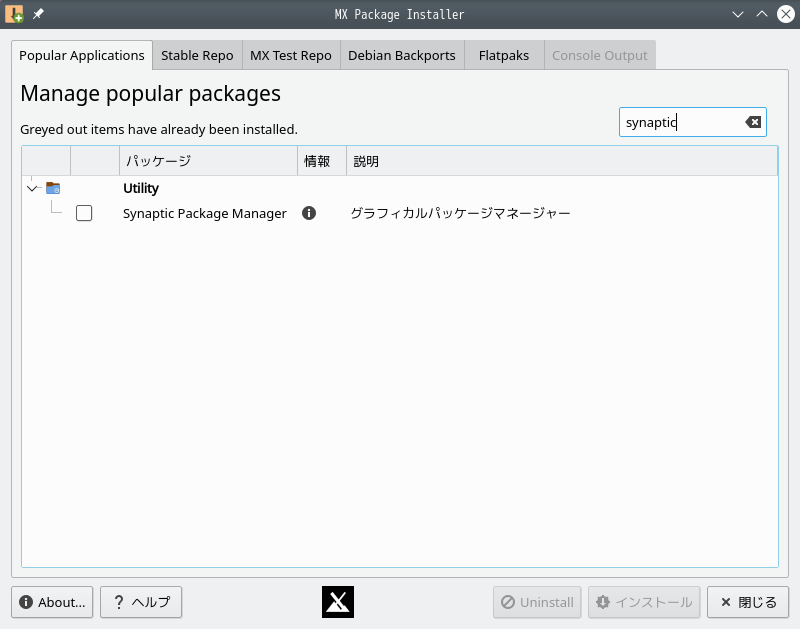Screen dimensions: 800x629
Task: Select the Console Output tab
Action: pyautogui.click(x=599, y=55)
